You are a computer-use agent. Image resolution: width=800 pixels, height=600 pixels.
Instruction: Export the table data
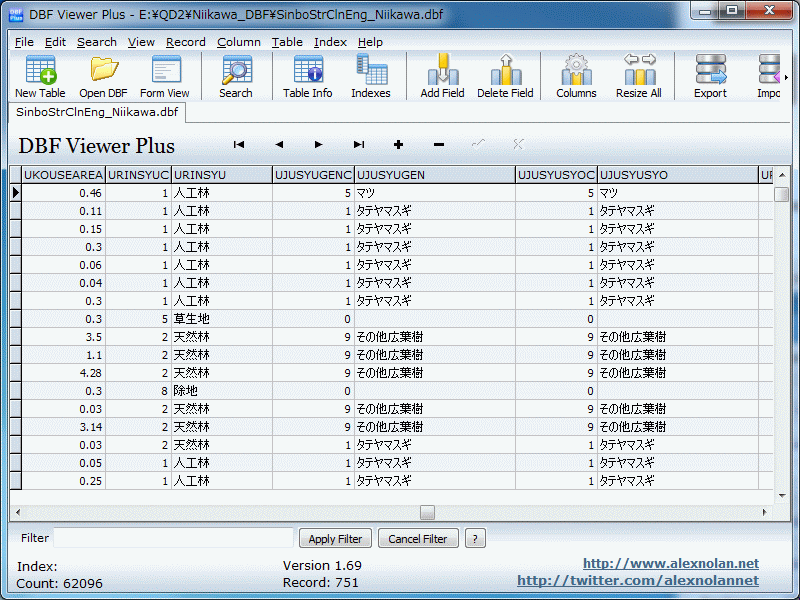click(710, 76)
